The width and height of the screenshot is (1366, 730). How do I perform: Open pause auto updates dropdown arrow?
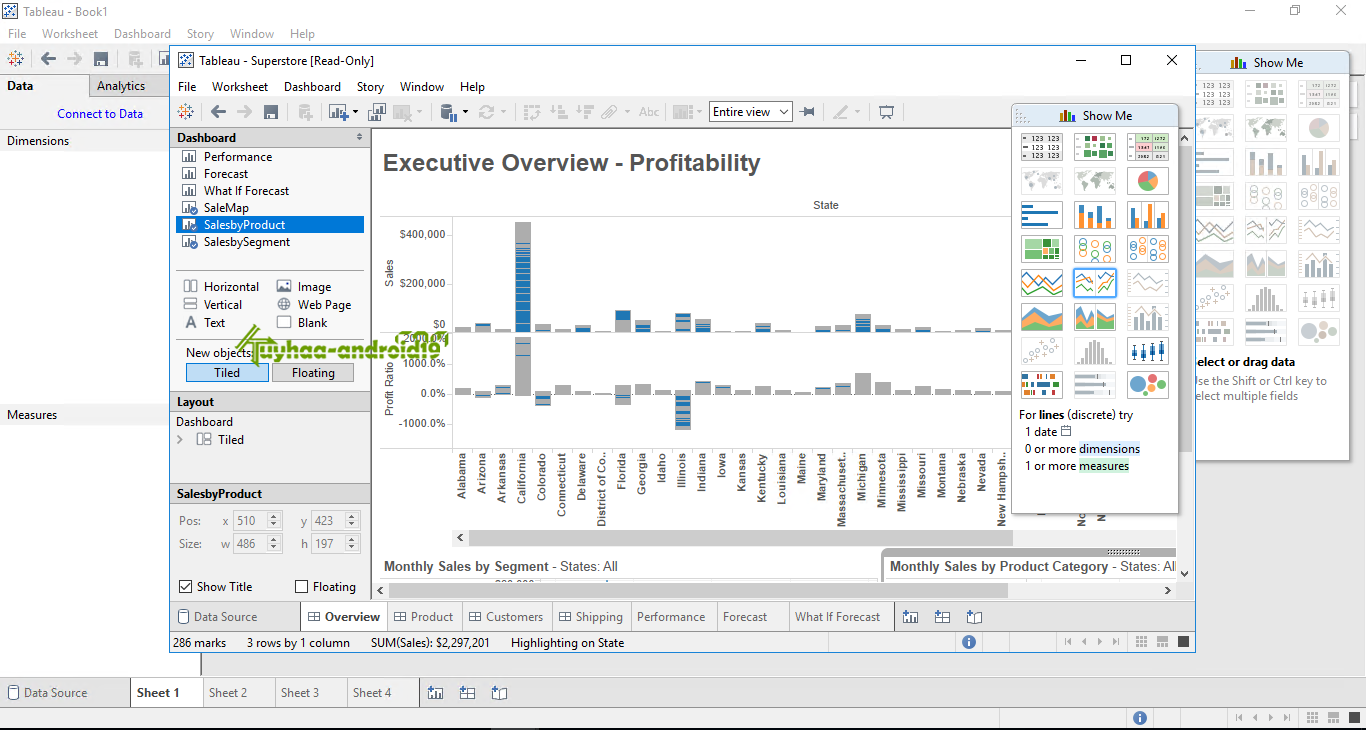pos(465,112)
